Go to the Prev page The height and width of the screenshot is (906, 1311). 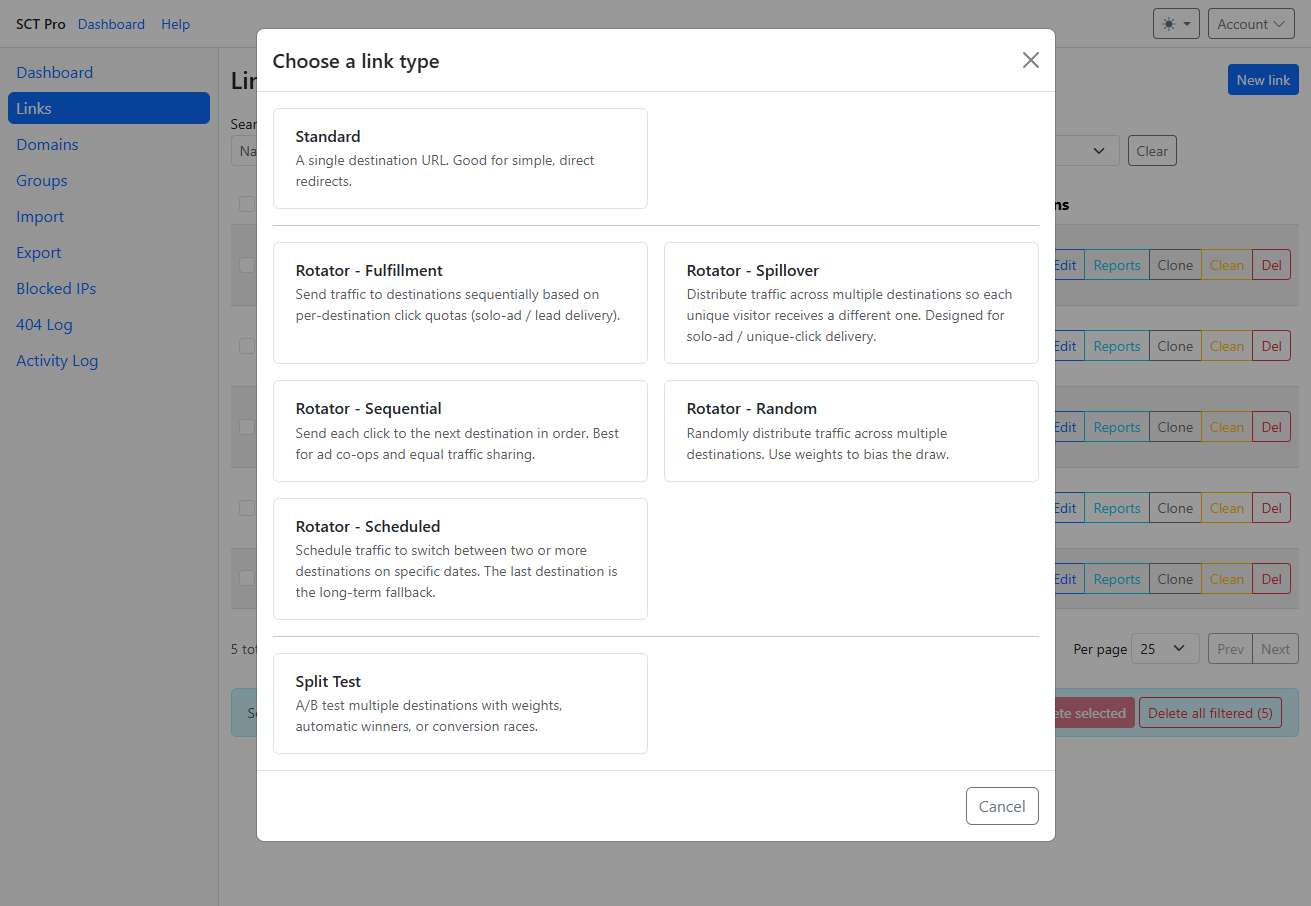pyautogui.click(x=1231, y=649)
